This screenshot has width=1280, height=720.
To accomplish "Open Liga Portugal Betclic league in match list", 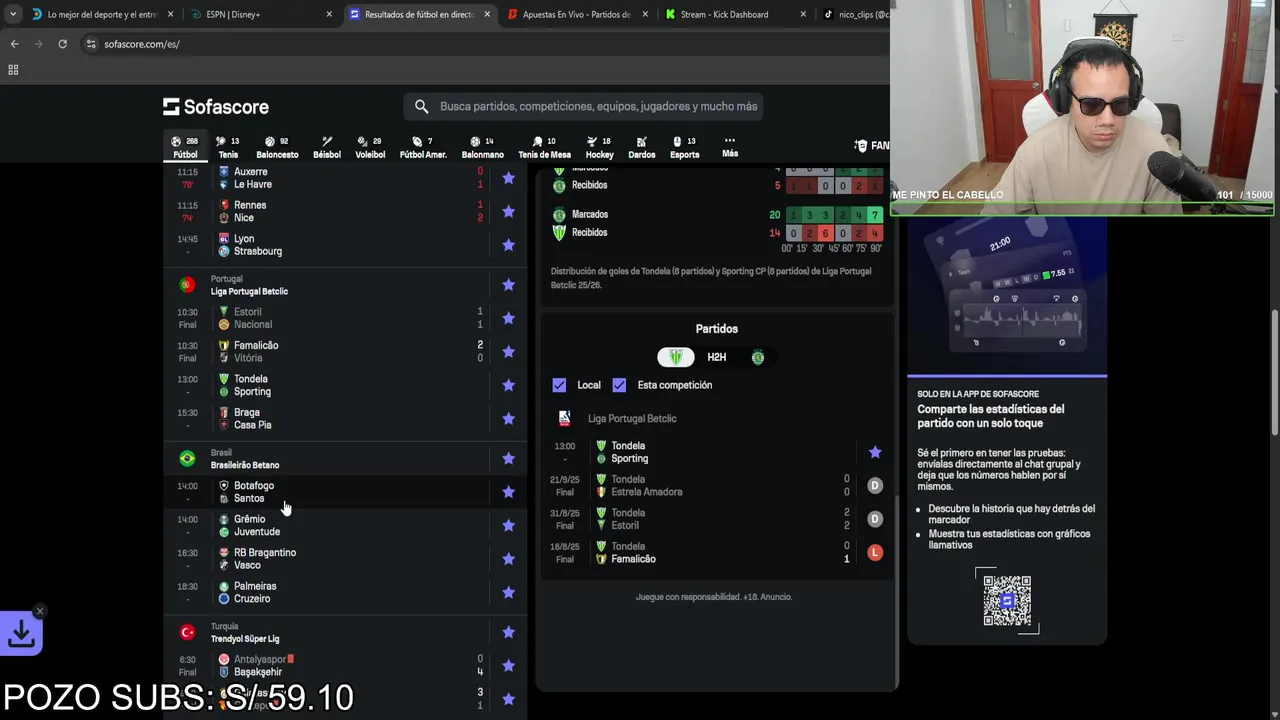I will pos(249,291).
